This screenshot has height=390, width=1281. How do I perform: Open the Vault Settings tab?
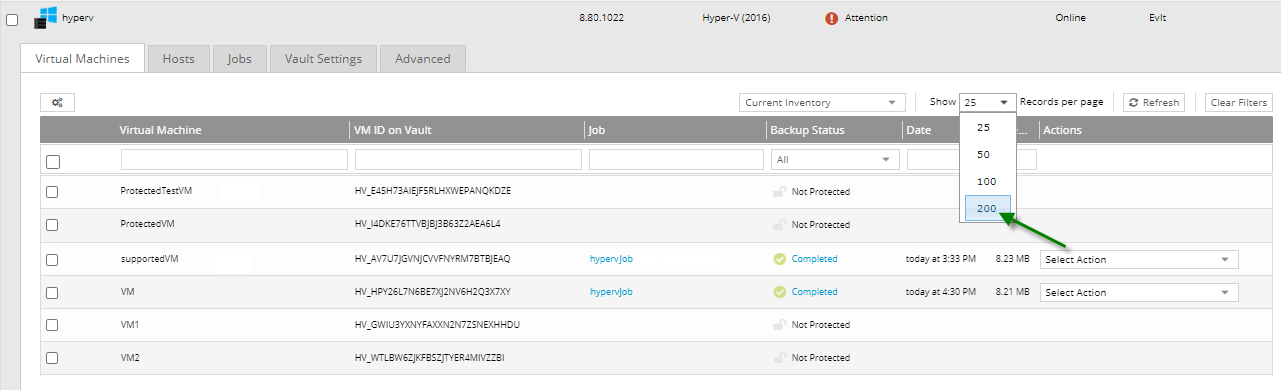pyautogui.click(x=323, y=58)
